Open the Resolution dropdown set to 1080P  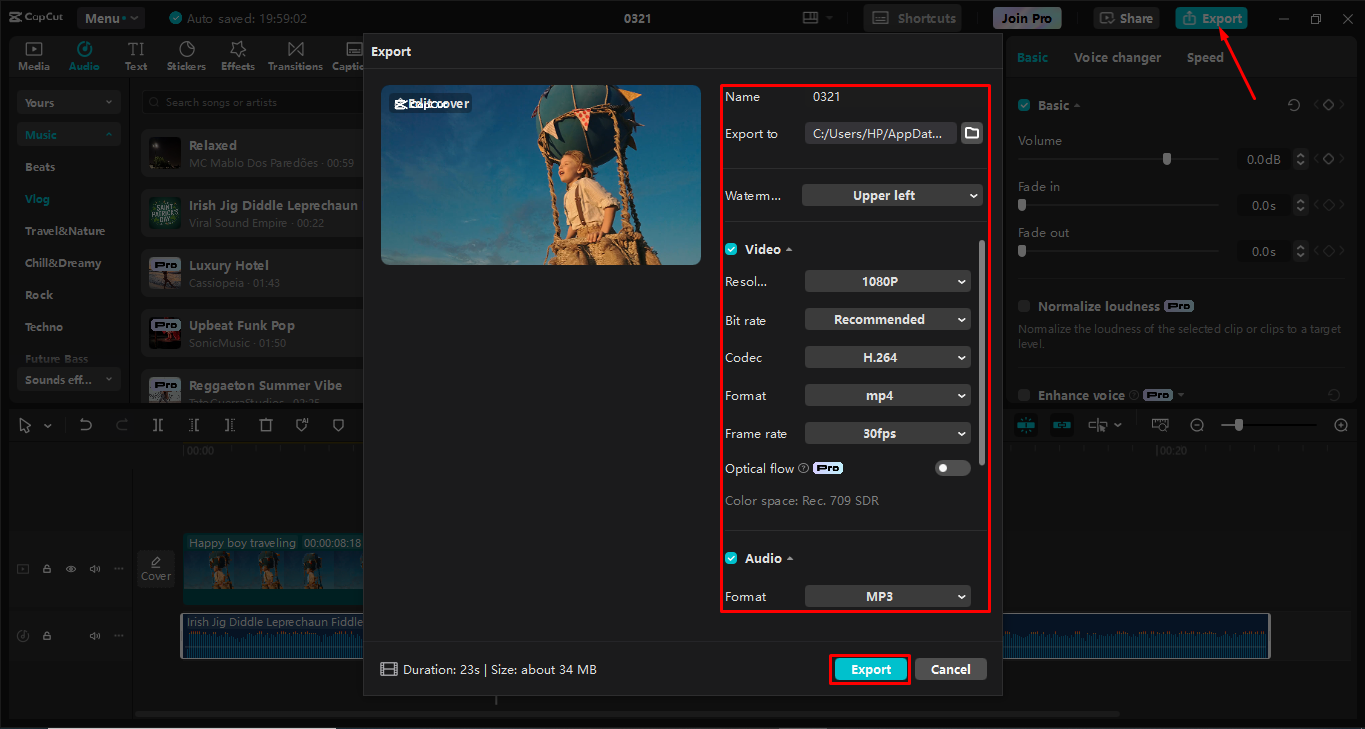click(x=886, y=281)
